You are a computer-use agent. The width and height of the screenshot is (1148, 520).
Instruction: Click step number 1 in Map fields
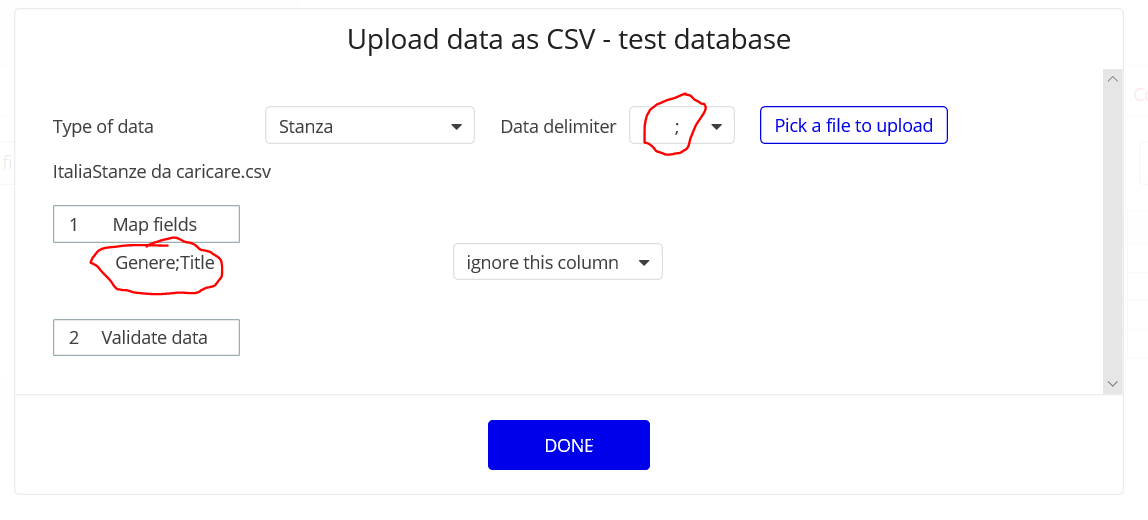[x=74, y=224]
